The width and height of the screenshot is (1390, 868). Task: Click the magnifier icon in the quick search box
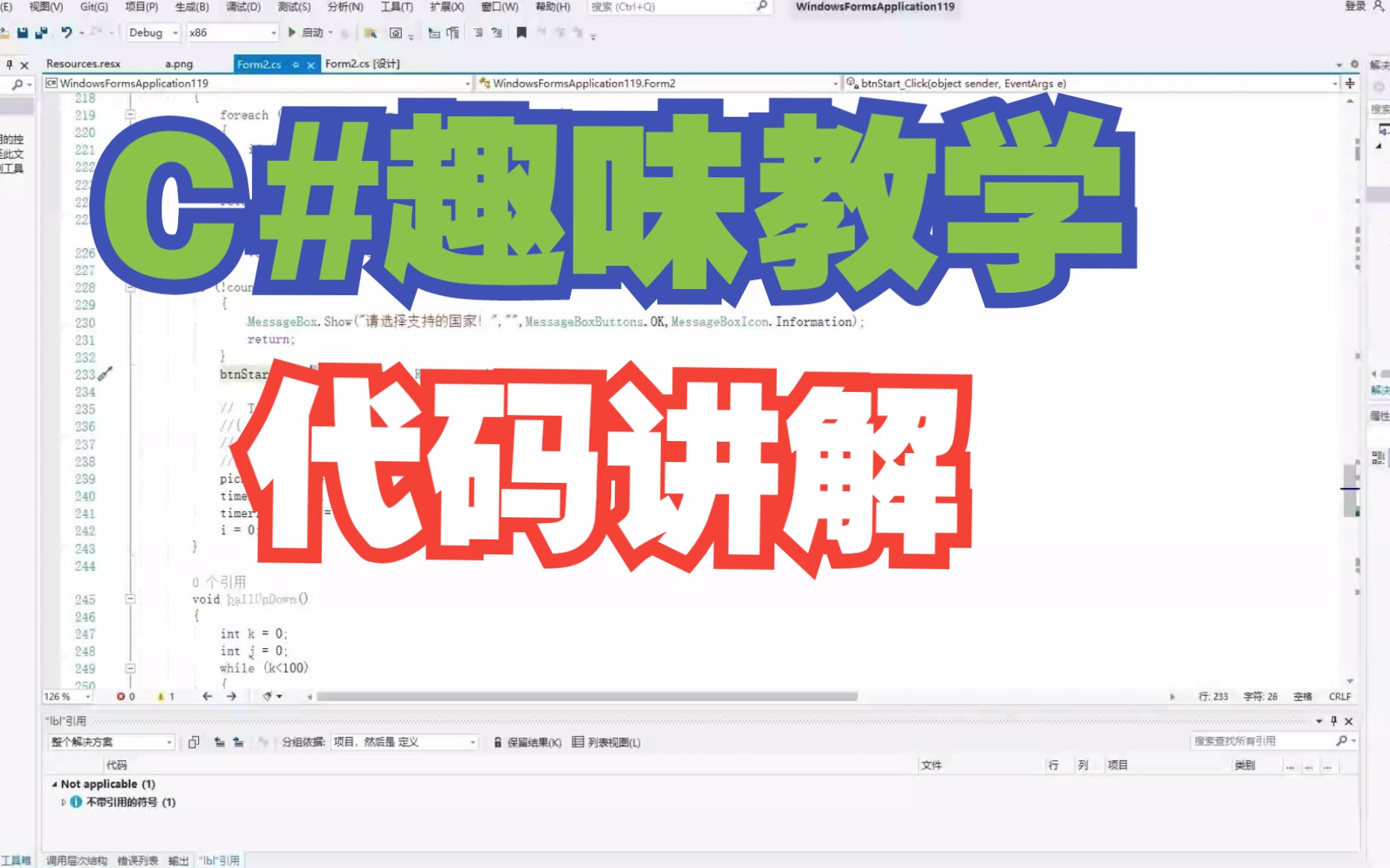click(x=762, y=7)
